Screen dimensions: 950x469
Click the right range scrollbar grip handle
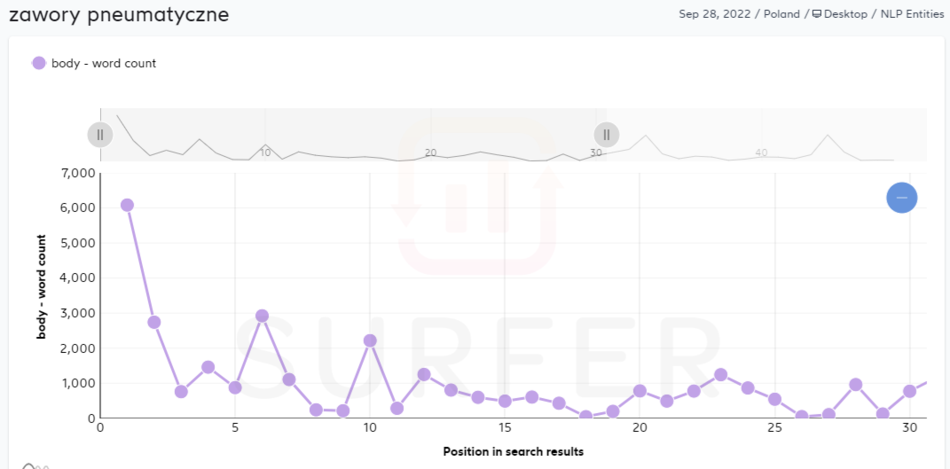point(606,135)
